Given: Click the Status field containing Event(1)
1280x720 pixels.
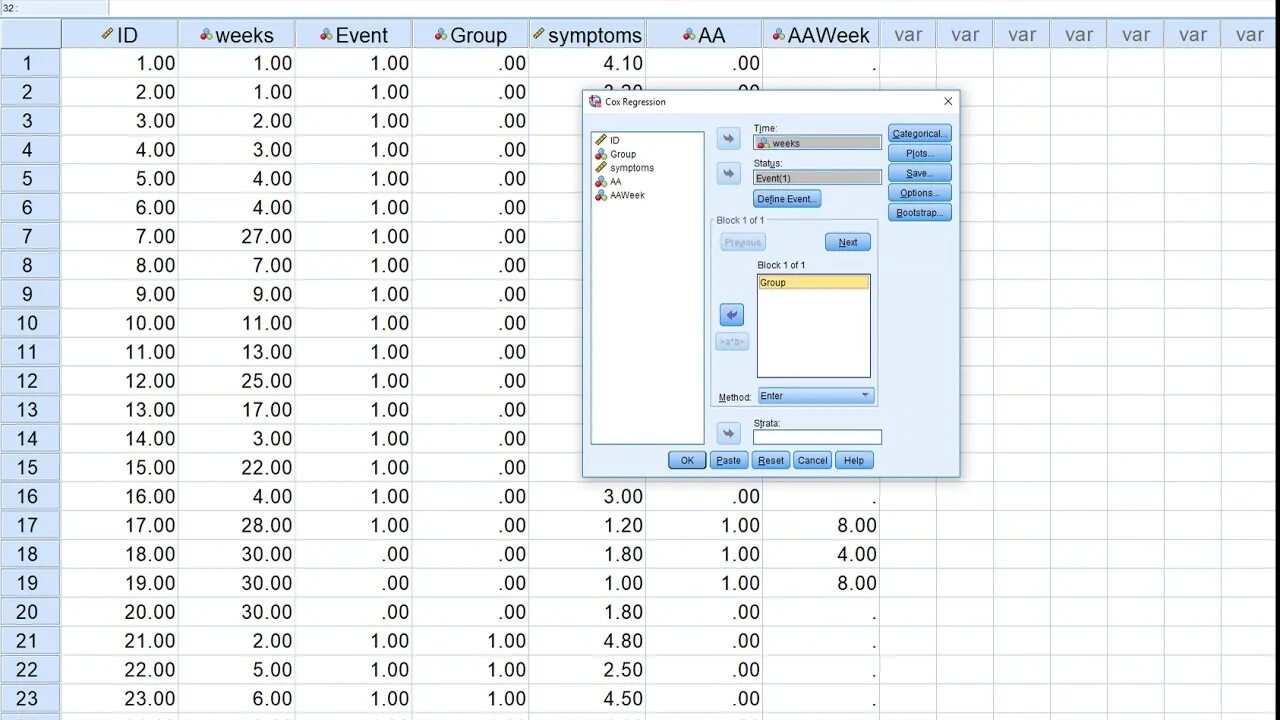Looking at the screenshot, I should (817, 177).
